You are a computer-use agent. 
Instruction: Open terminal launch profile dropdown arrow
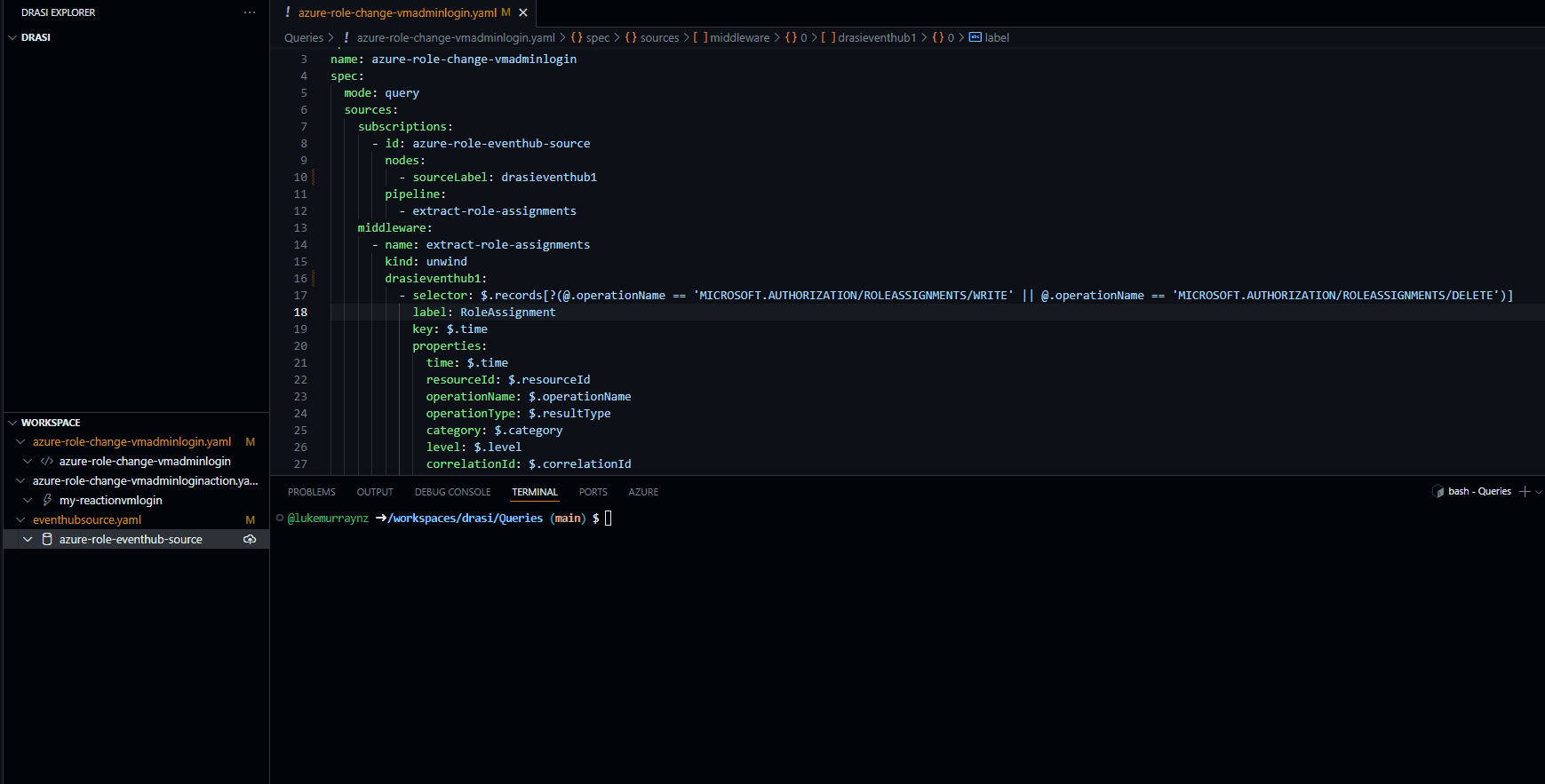pyautogui.click(x=1539, y=491)
